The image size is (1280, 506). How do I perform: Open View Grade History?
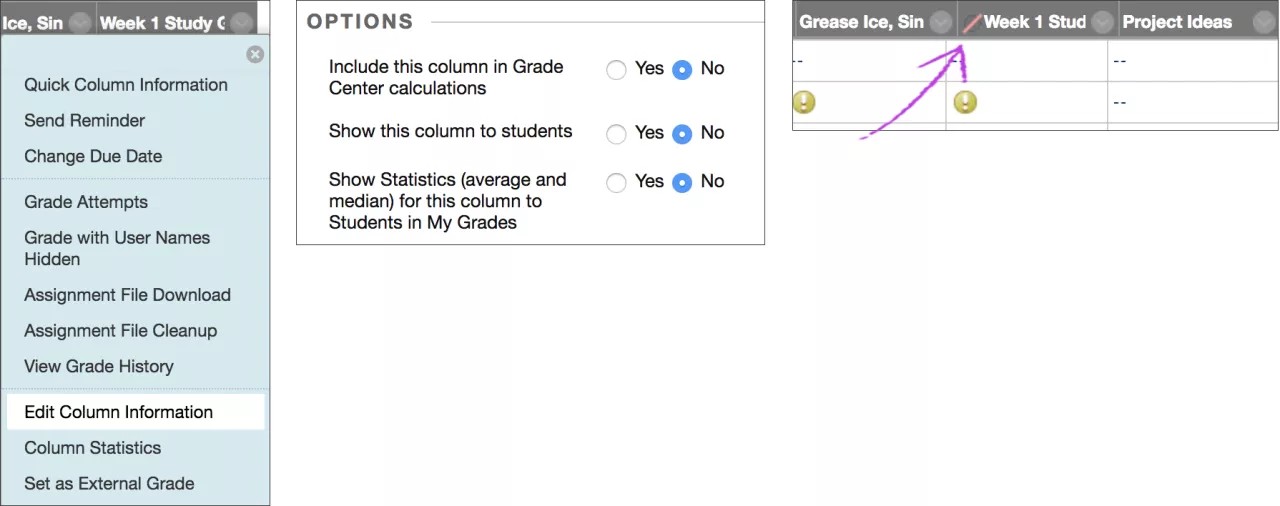tap(99, 367)
